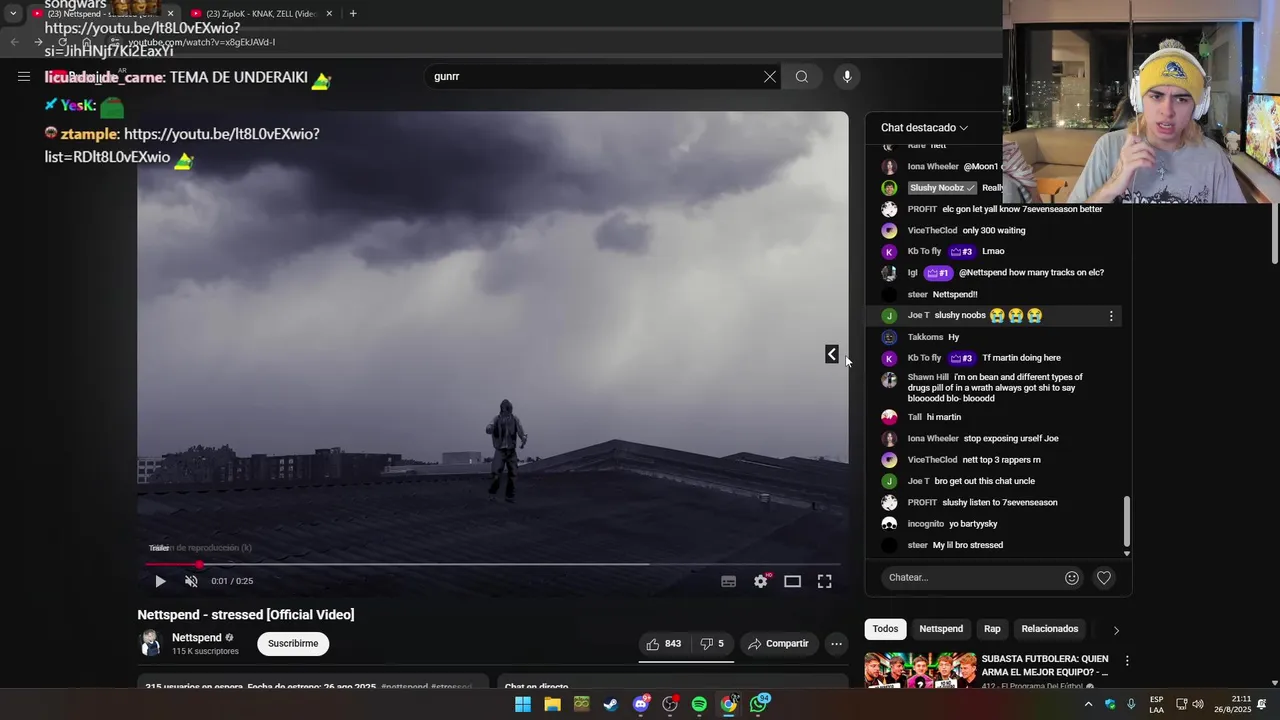
Task: Open File Explorer from taskbar
Action: coord(552,704)
